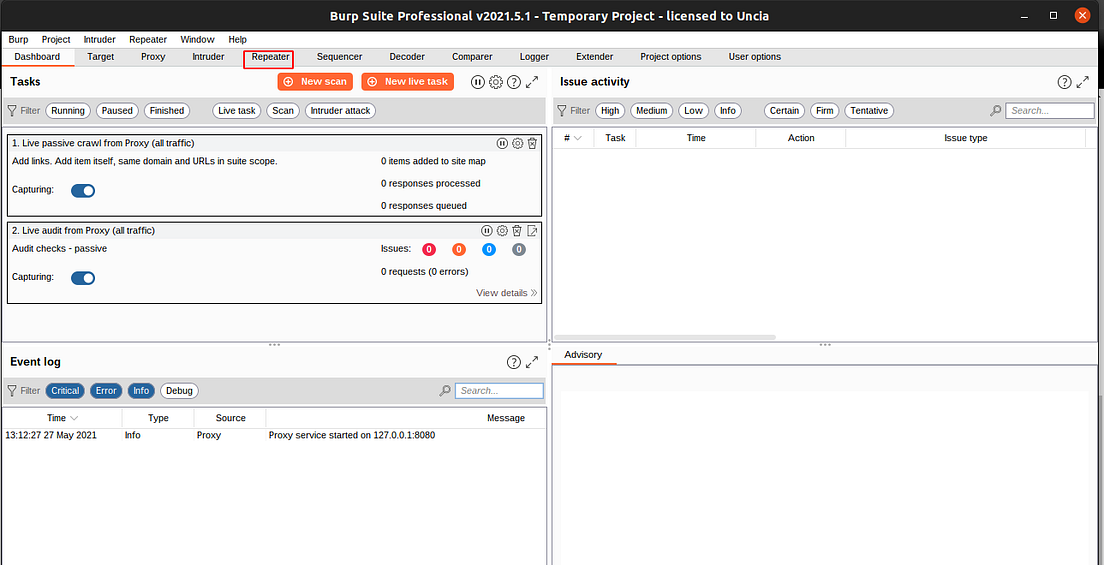Toggle the Scan tasks filter
Viewport: 1104px width, 565px height.
coord(283,111)
